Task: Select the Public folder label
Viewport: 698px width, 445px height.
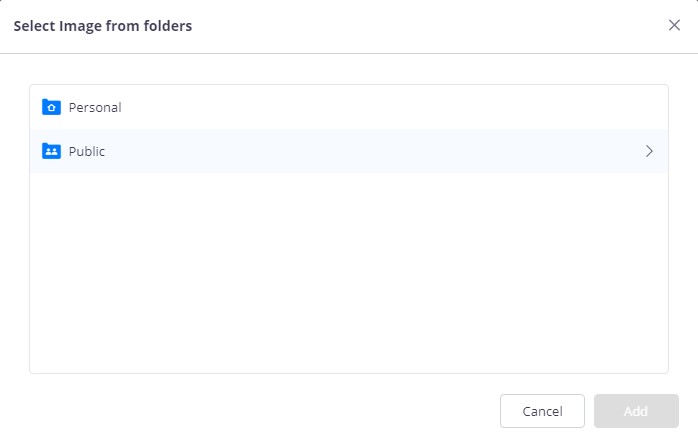Action: (x=87, y=151)
